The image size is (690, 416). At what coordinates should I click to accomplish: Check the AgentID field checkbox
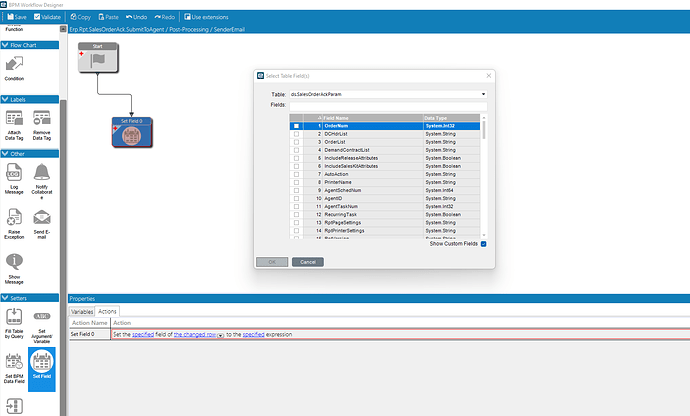(296, 199)
